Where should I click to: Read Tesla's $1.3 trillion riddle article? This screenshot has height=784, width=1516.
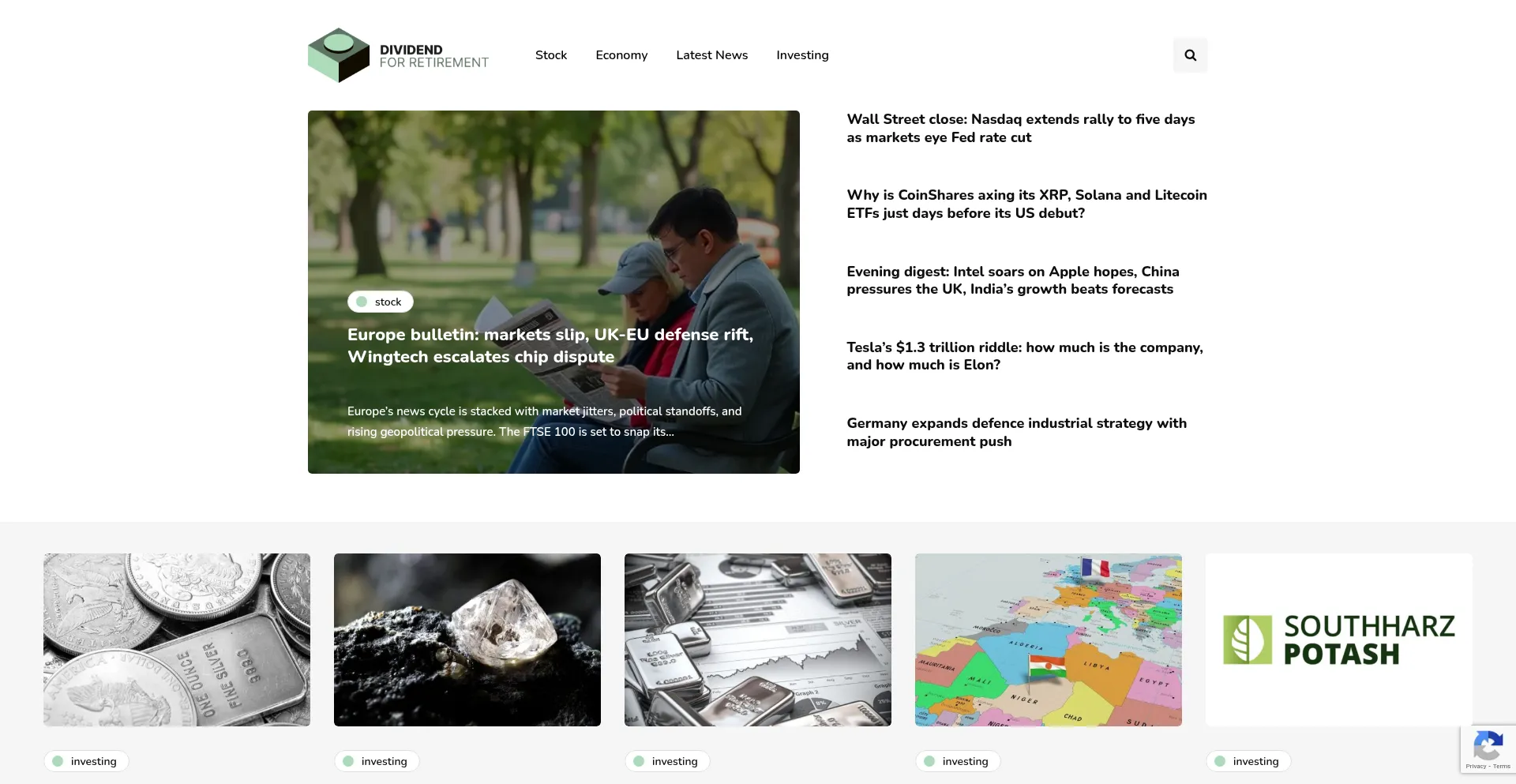coord(1024,356)
